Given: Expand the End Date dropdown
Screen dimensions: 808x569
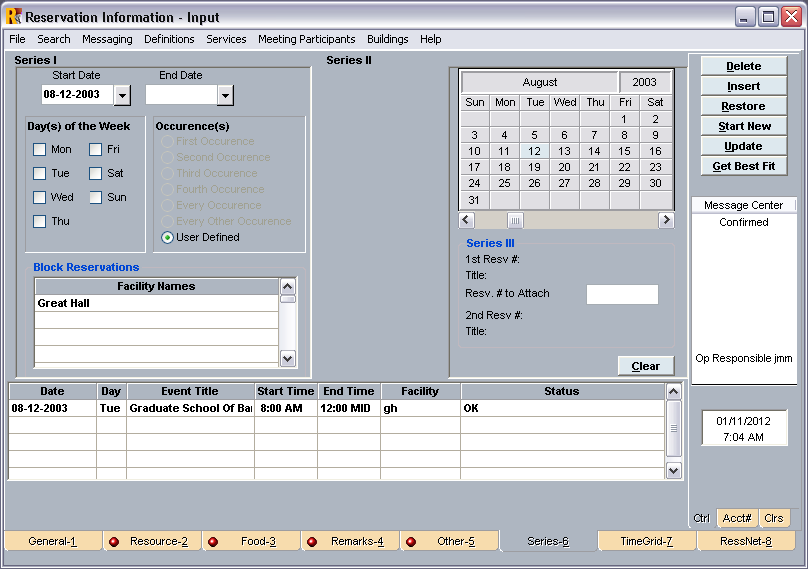Looking at the screenshot, I should pyautogui.click(x=225, y=95).
